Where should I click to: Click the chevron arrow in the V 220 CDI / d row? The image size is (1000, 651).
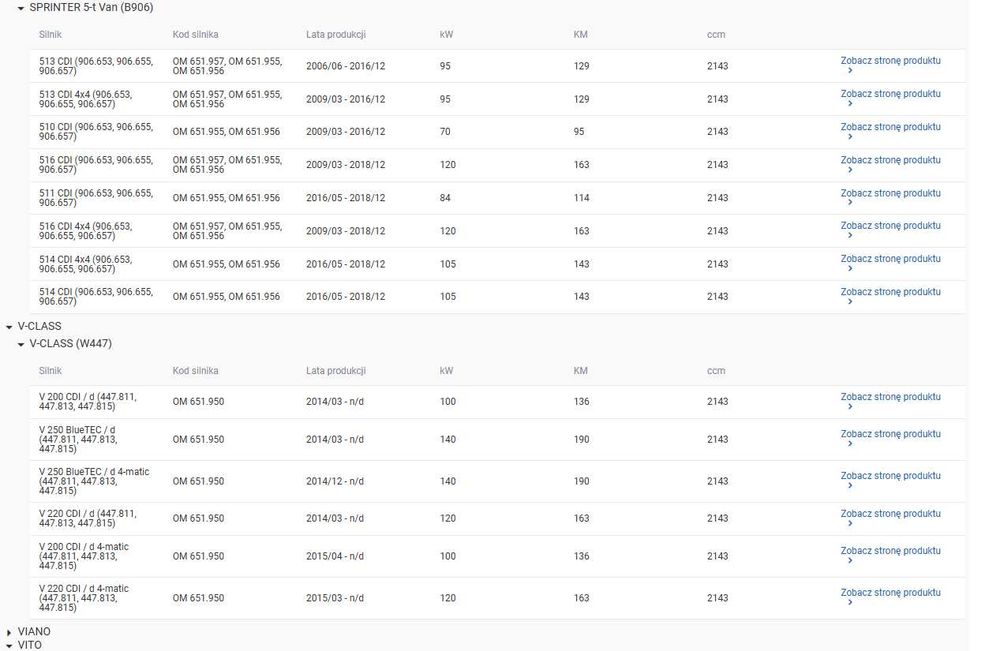850,523
